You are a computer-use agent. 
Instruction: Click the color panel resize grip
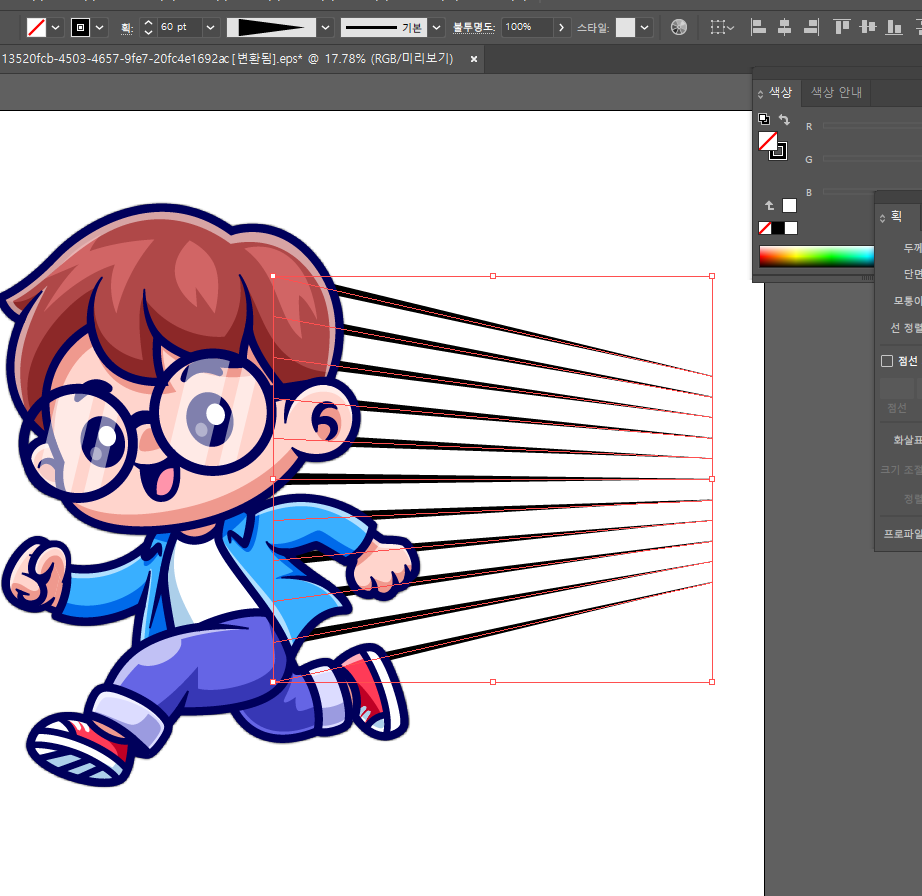pos(868,278)
